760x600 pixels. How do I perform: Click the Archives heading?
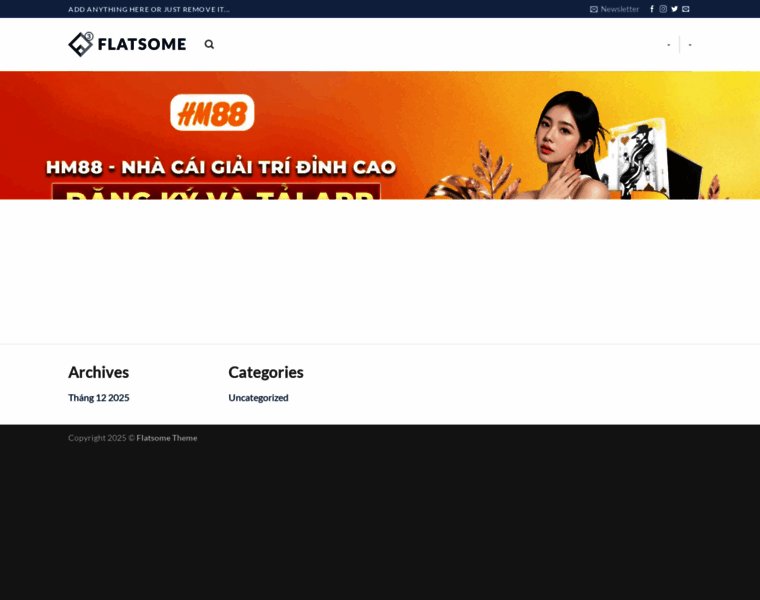tap(98, 372)
